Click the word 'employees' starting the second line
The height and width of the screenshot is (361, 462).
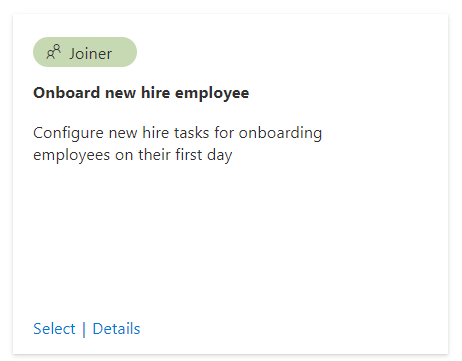pyautogui.click(x=72, y=156)
